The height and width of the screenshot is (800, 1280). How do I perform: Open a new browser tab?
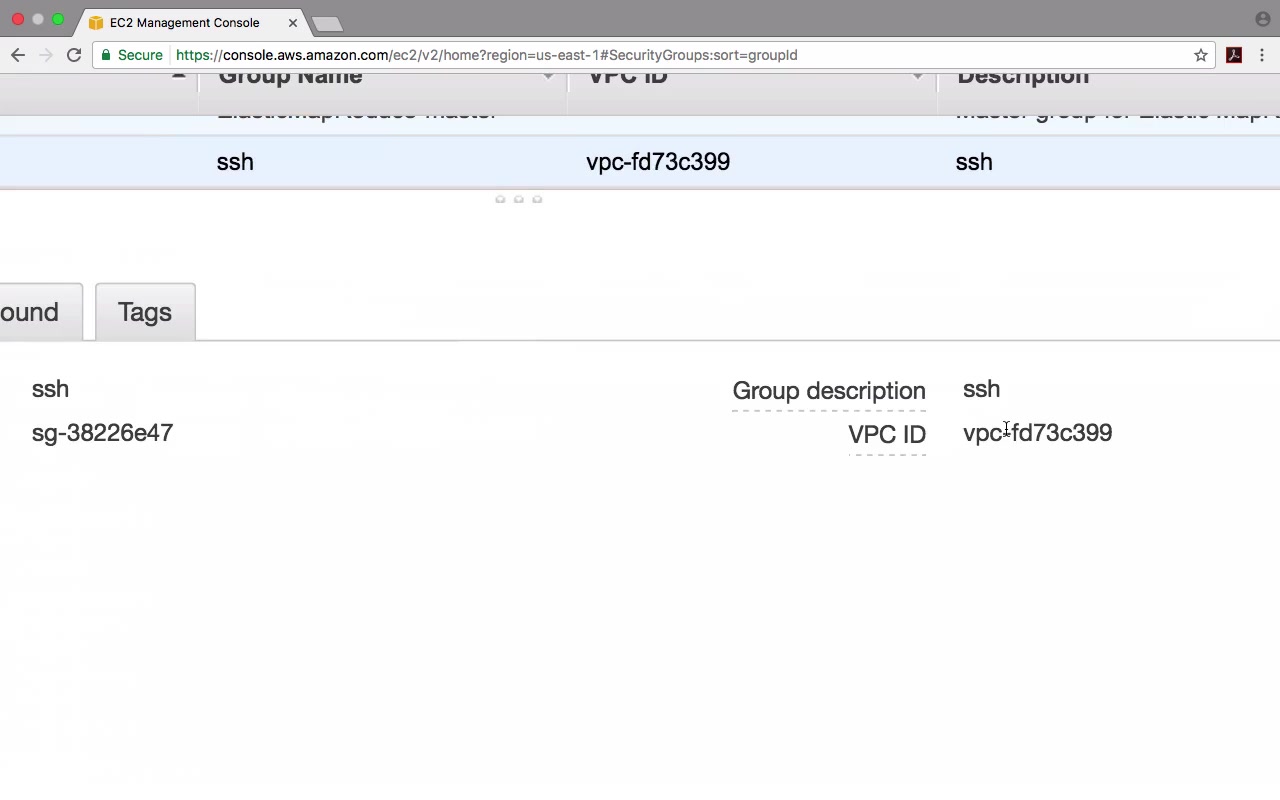[327, 23]
